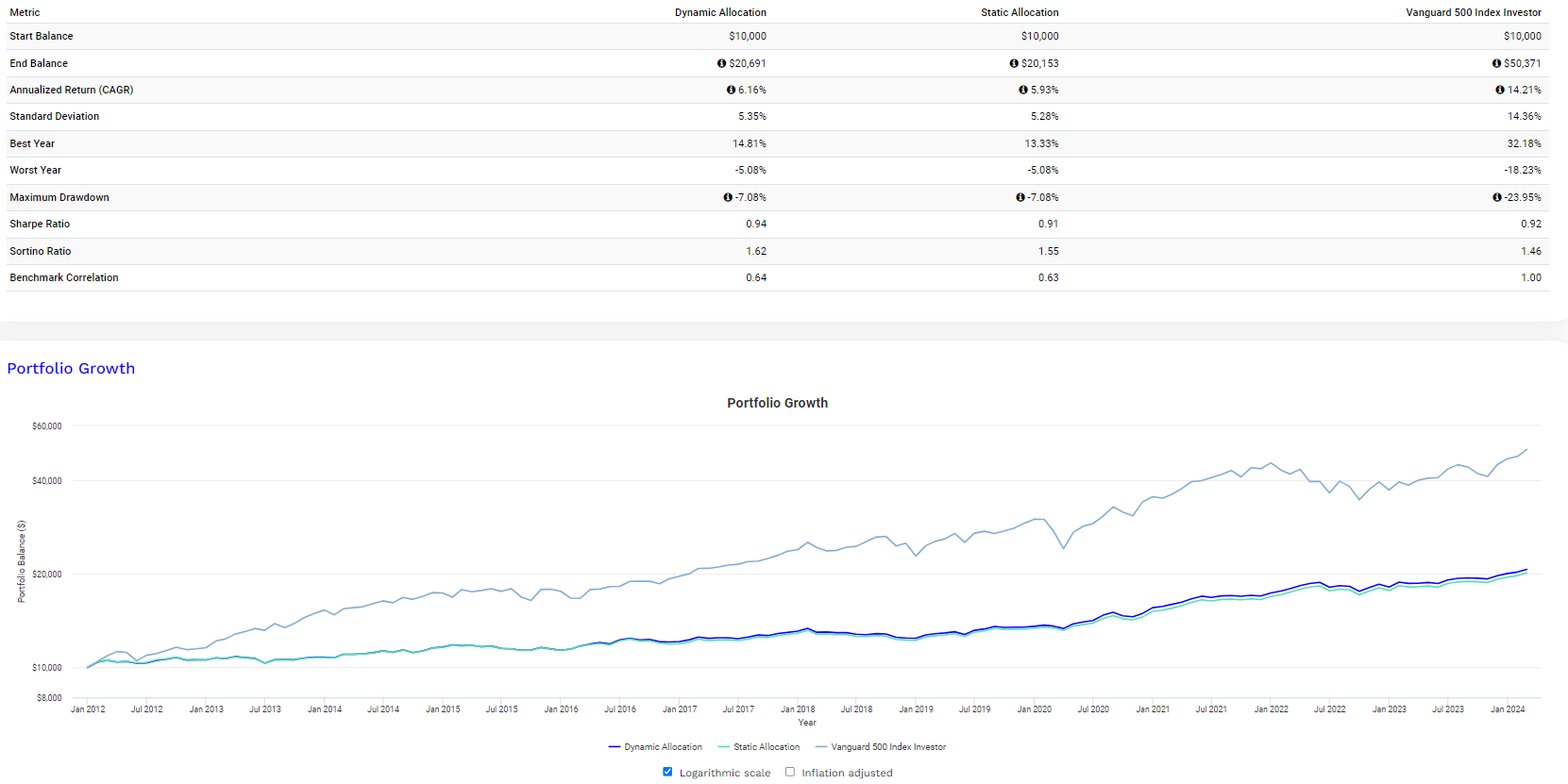Click the Metric column header
The image size is (1568, 784).
pyautogui.click(x=25, y=12)
